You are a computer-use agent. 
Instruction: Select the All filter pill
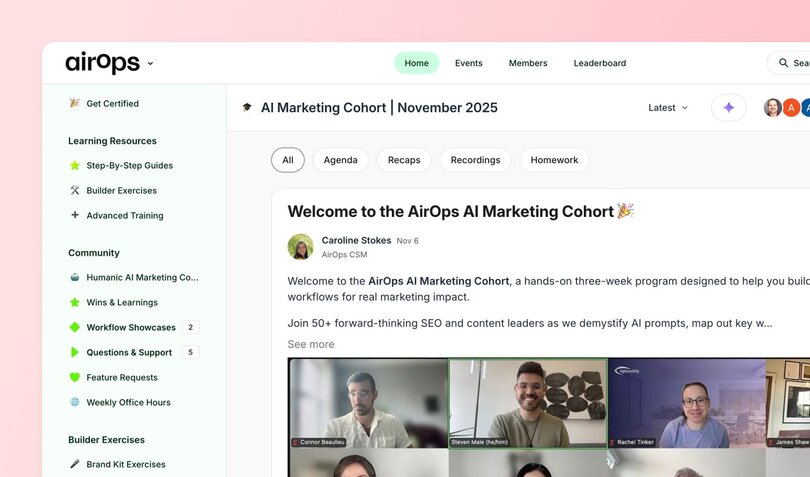coord(288,160)
